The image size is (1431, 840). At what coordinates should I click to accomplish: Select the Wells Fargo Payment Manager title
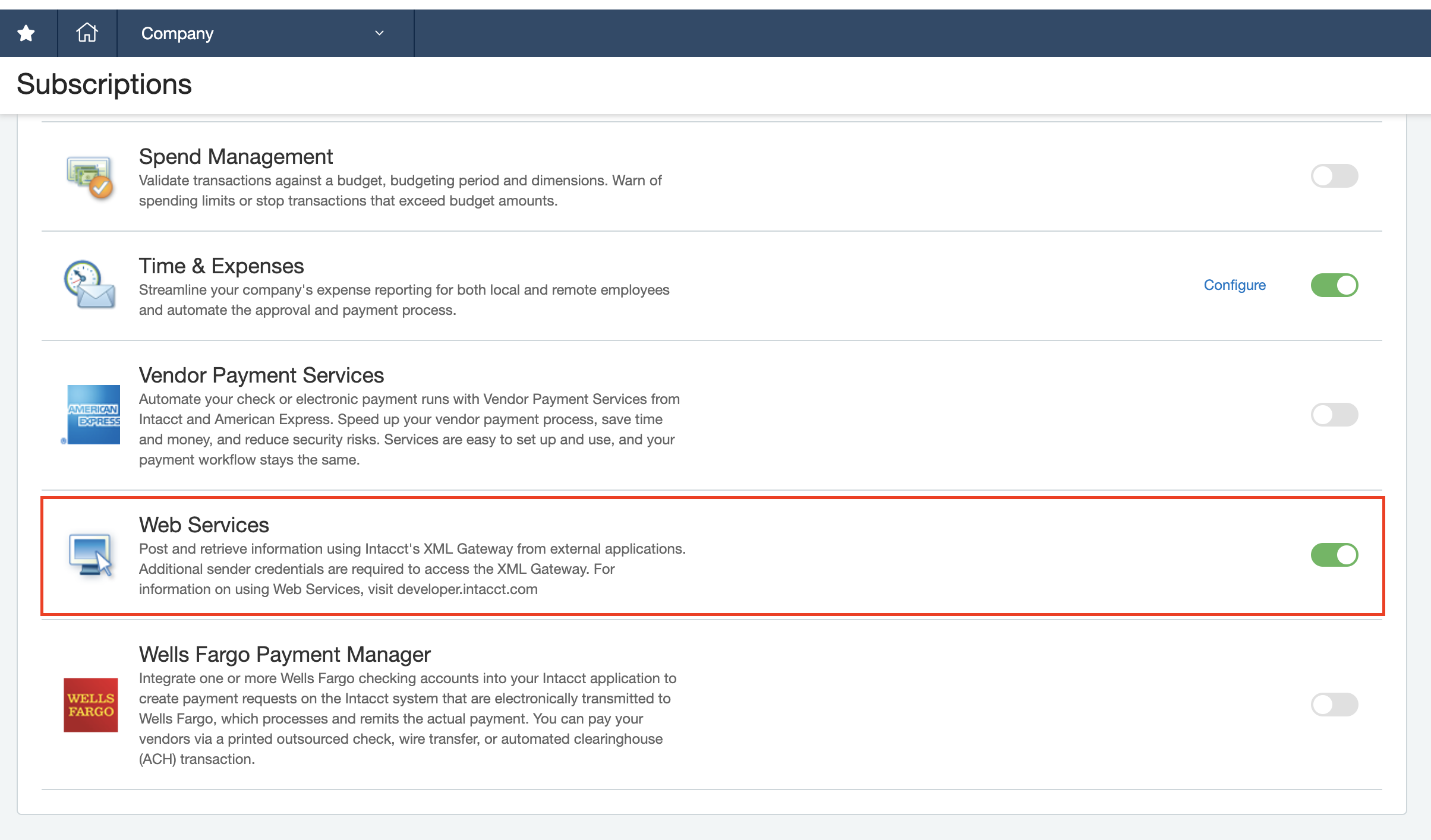[285, 655]
